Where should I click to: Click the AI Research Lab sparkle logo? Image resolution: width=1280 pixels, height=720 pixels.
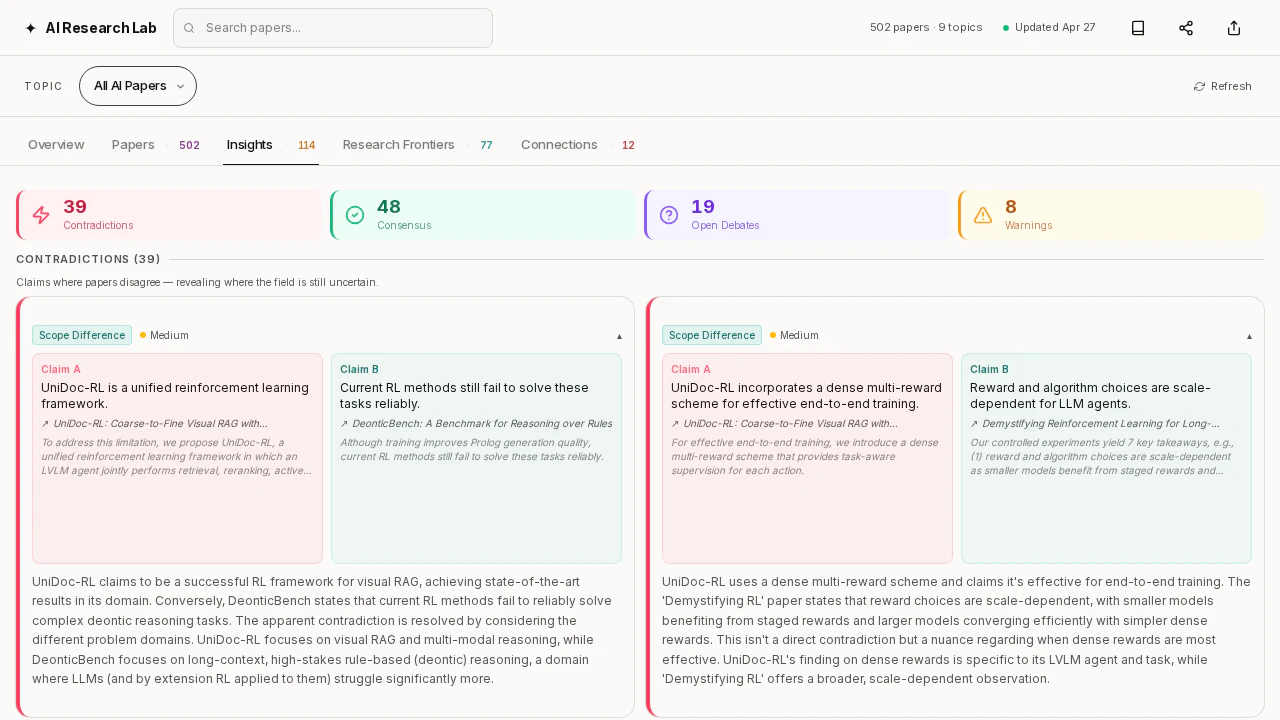(x=30, y=28)
